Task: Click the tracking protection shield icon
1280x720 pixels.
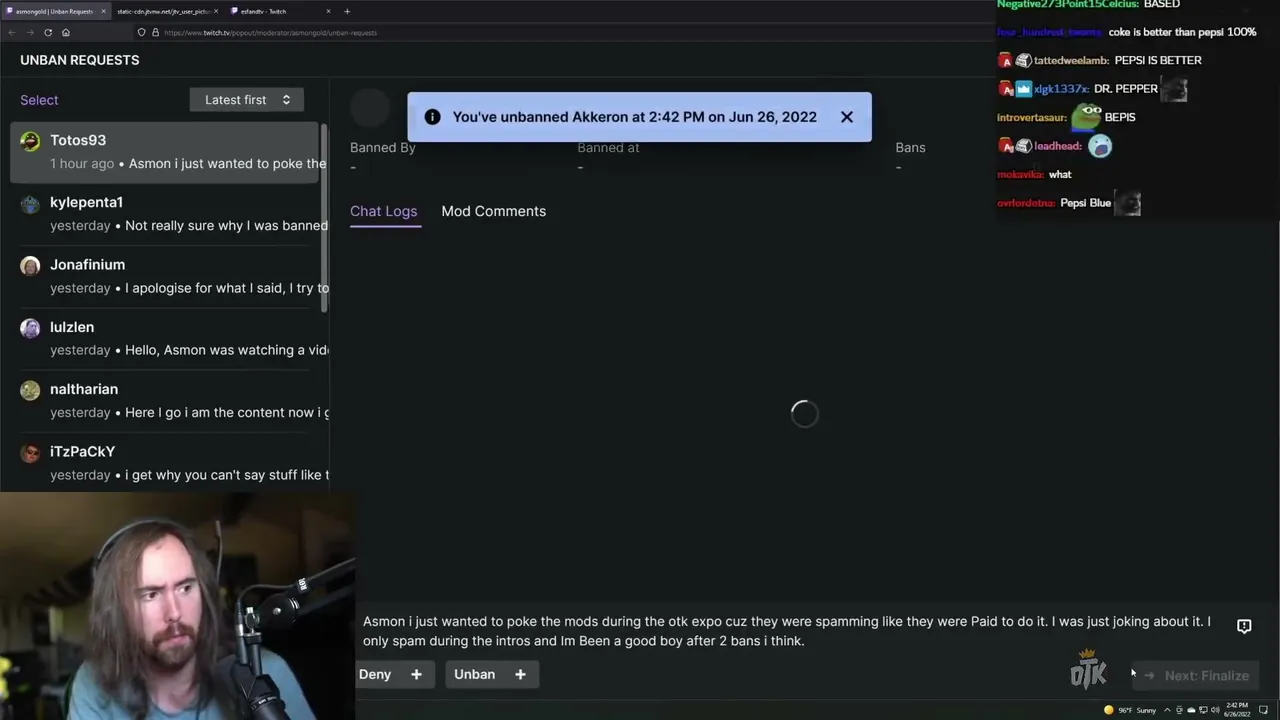Action: [141, 33]
